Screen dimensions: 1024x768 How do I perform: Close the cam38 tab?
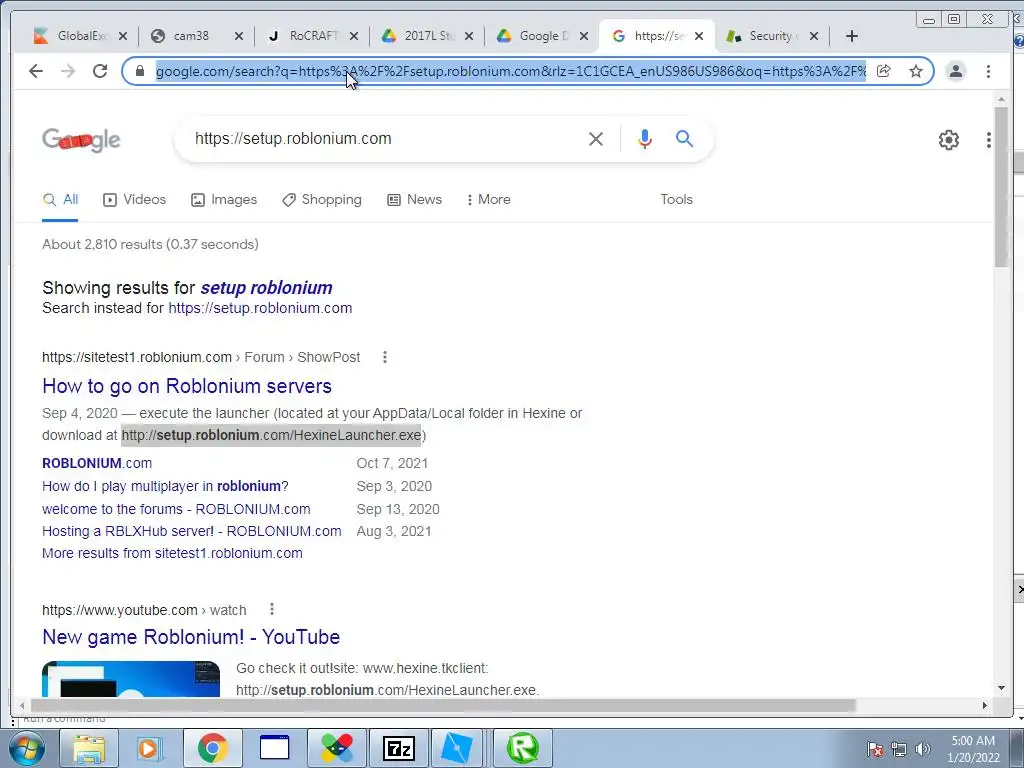(x=238, y=36)
